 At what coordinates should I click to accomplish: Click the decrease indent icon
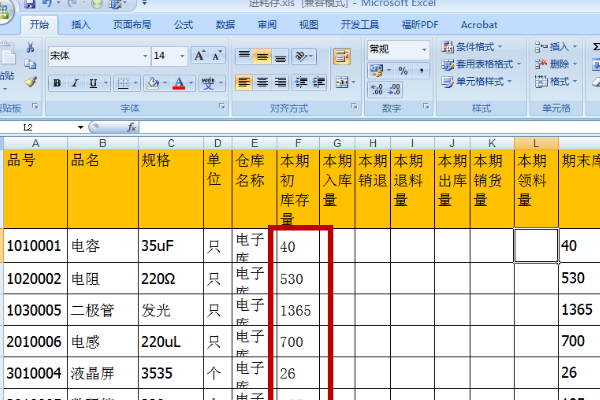[301, 82]
